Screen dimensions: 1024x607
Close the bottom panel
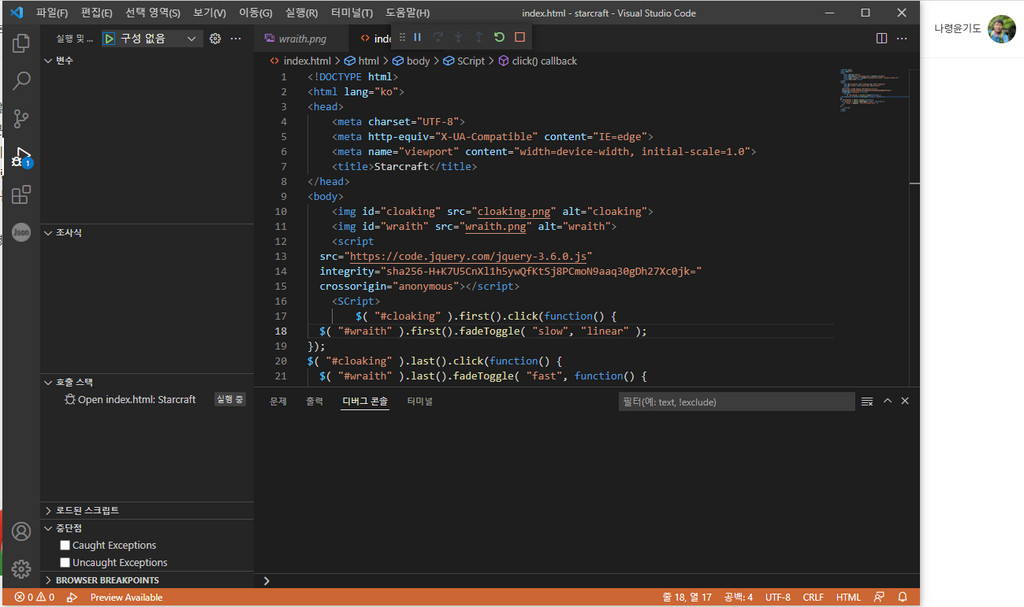(x=905, y=401)
